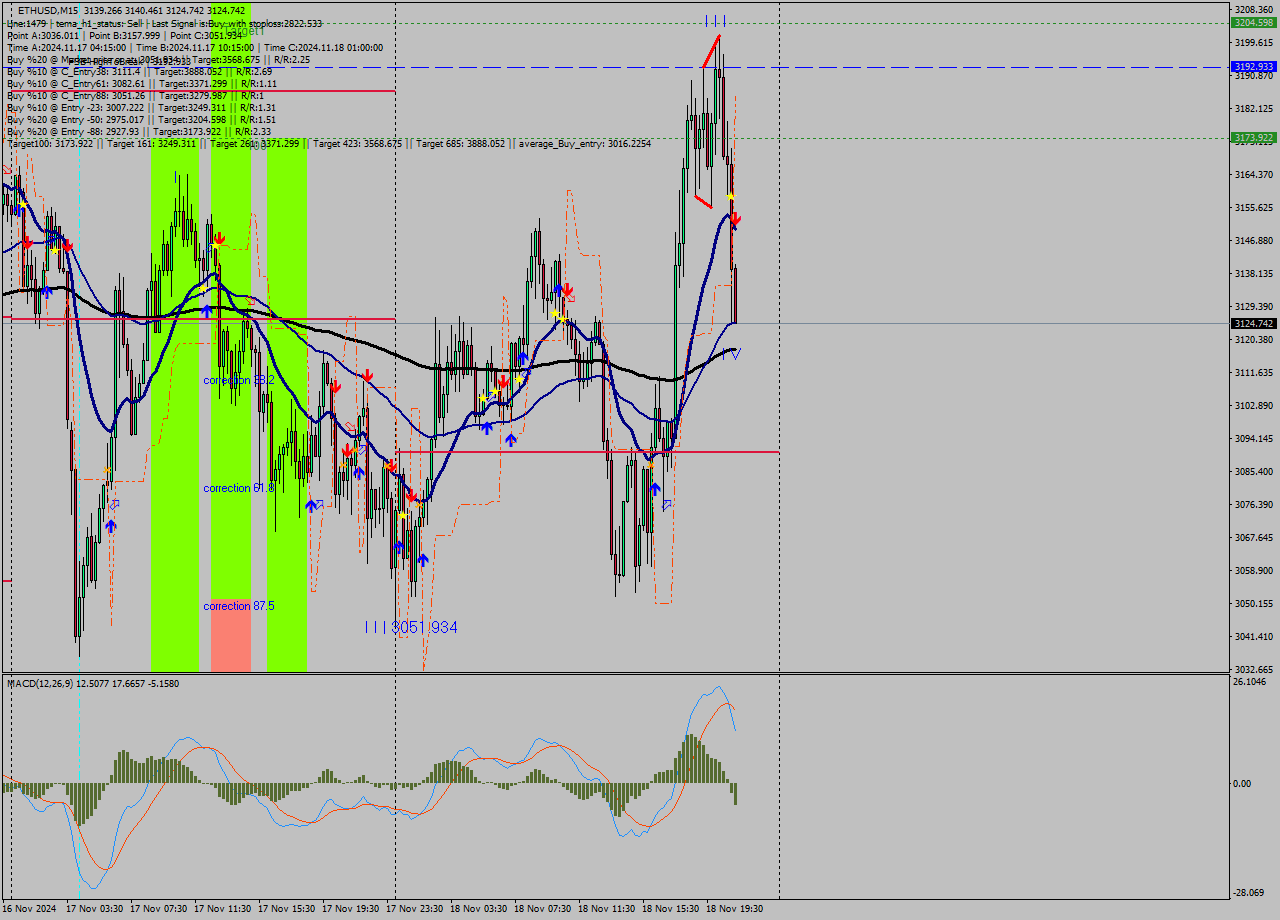Screen dimensions: 1280x920
Task: Click the 3058.900 price scale label
Action: [1253, 570]
